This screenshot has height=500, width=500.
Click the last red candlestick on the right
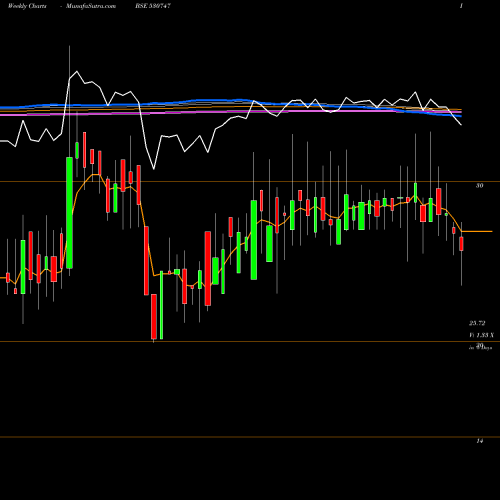(461, 244)
